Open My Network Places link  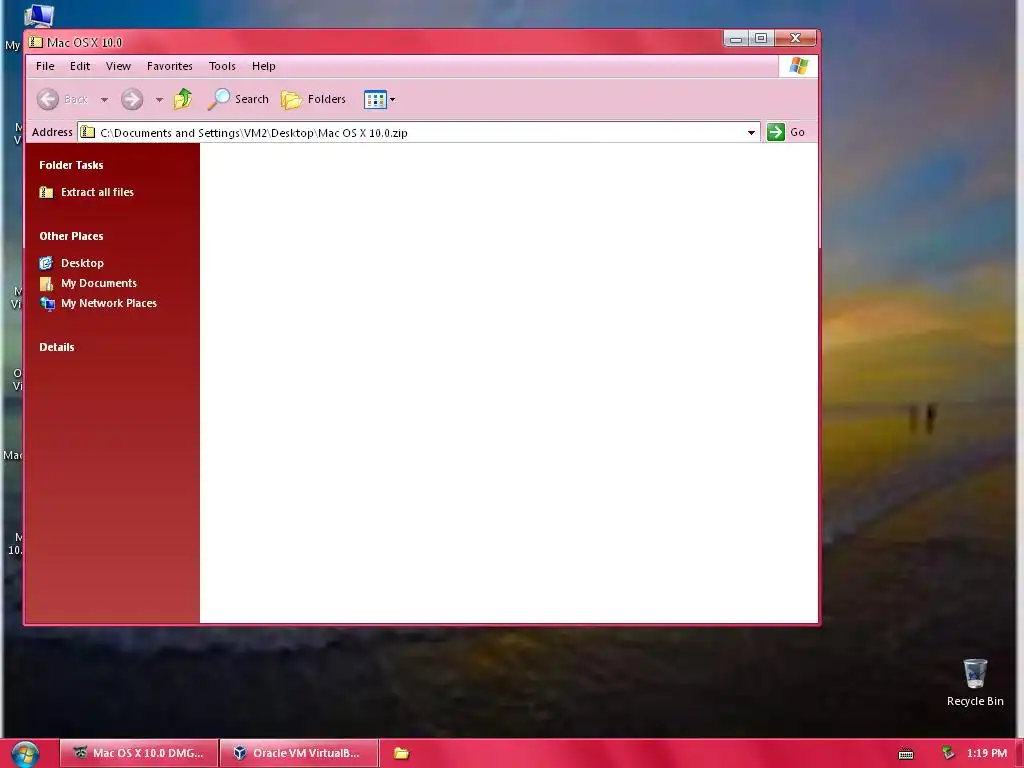(x=108, y=303)
